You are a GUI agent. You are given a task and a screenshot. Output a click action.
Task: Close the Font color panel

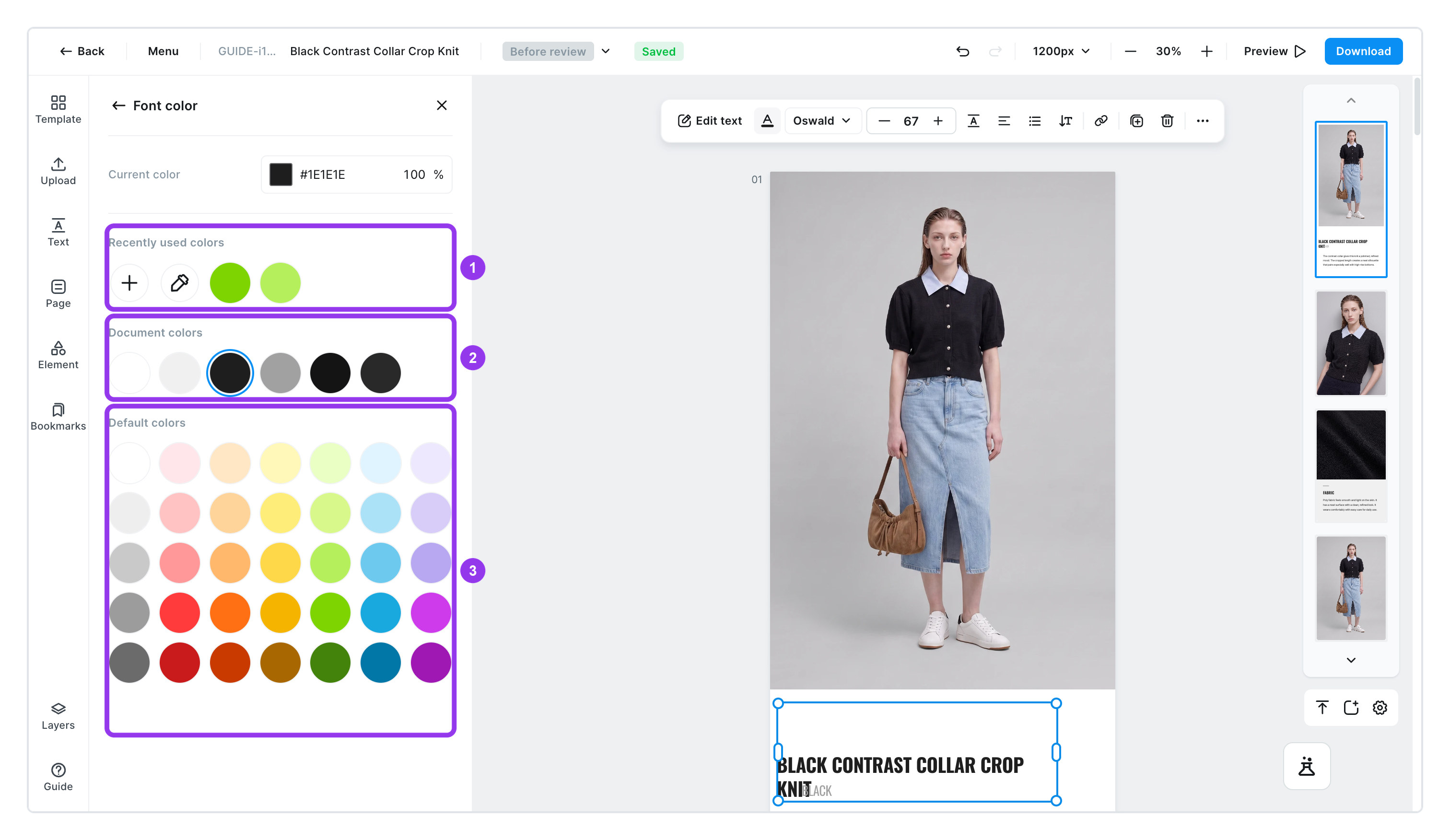pos(441,105)
